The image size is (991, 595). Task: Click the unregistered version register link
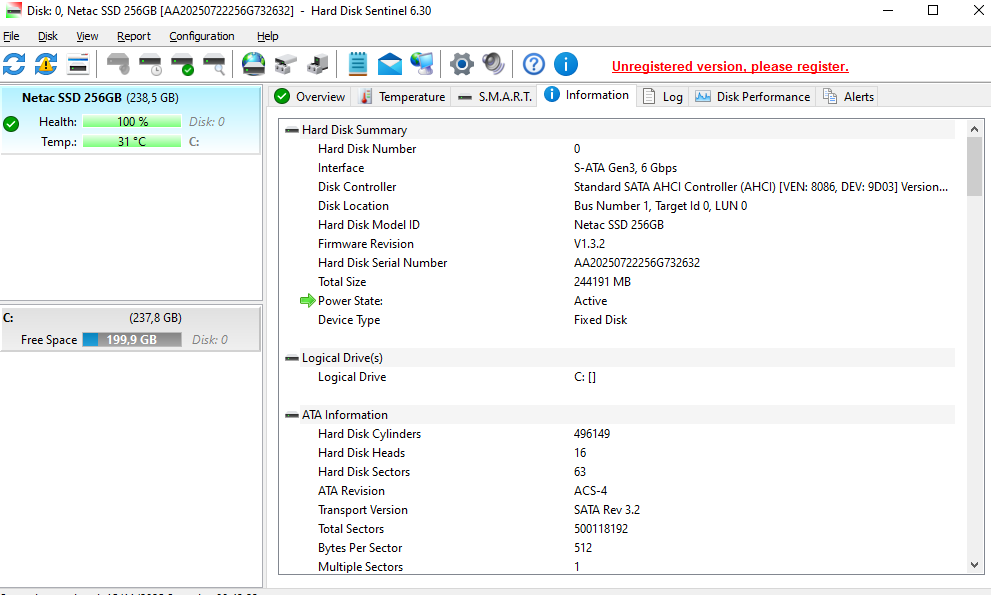pyautogui.click(x=730, y=67)
